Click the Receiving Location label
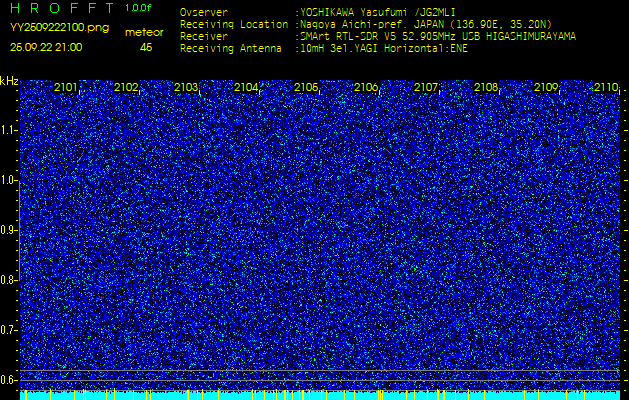 234,24
